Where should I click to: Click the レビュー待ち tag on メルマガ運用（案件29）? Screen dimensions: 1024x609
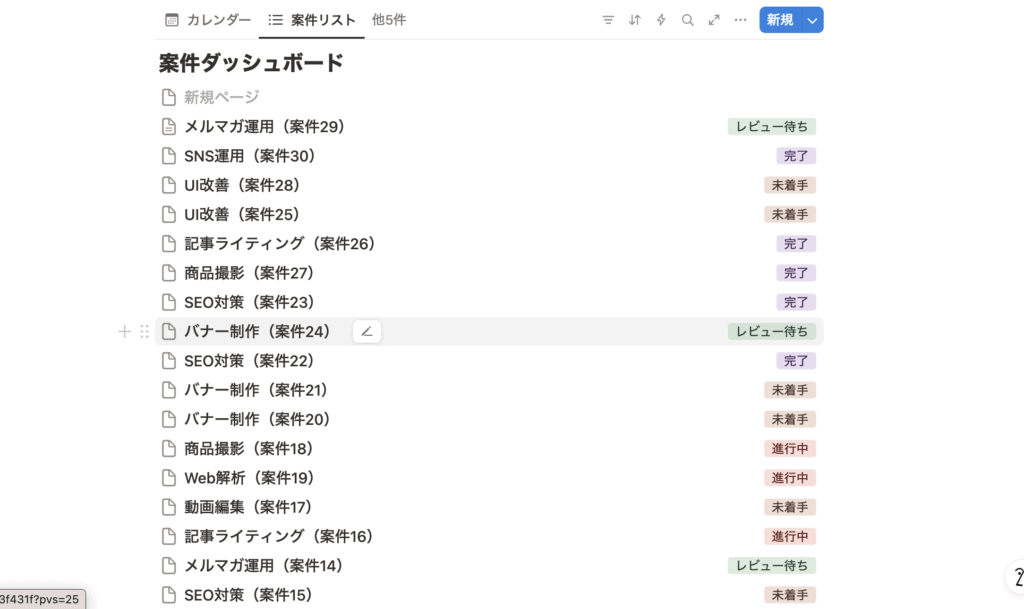pos(771,127)
